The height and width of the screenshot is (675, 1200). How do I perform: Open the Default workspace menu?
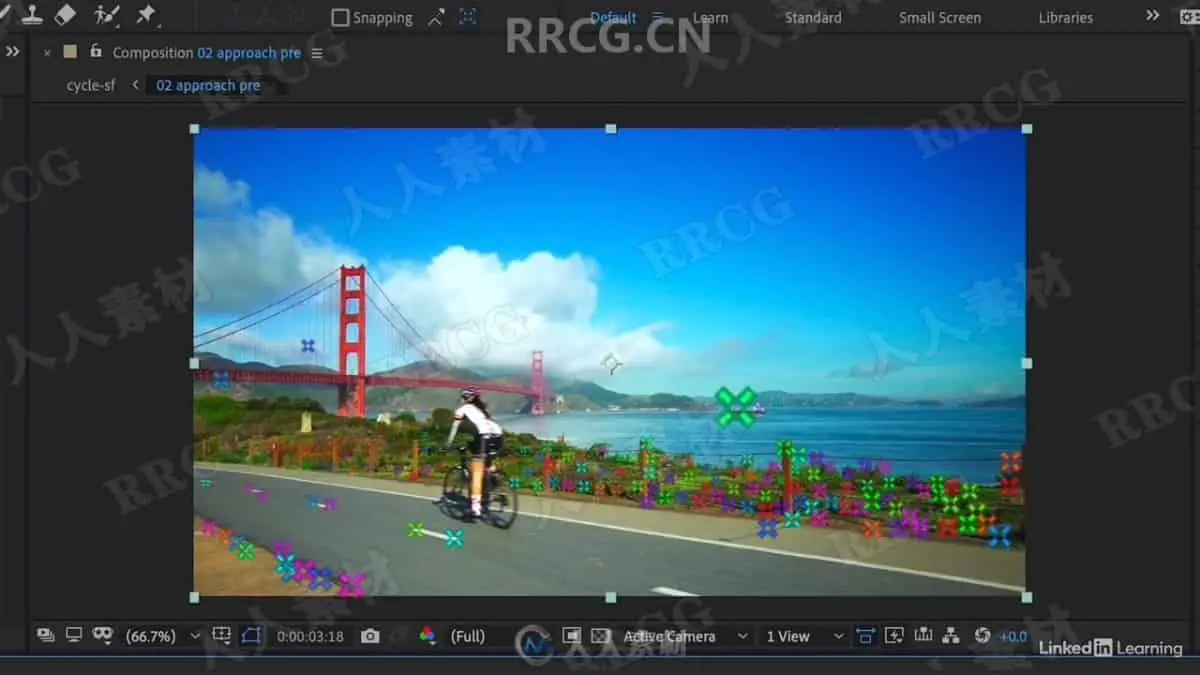658,18
